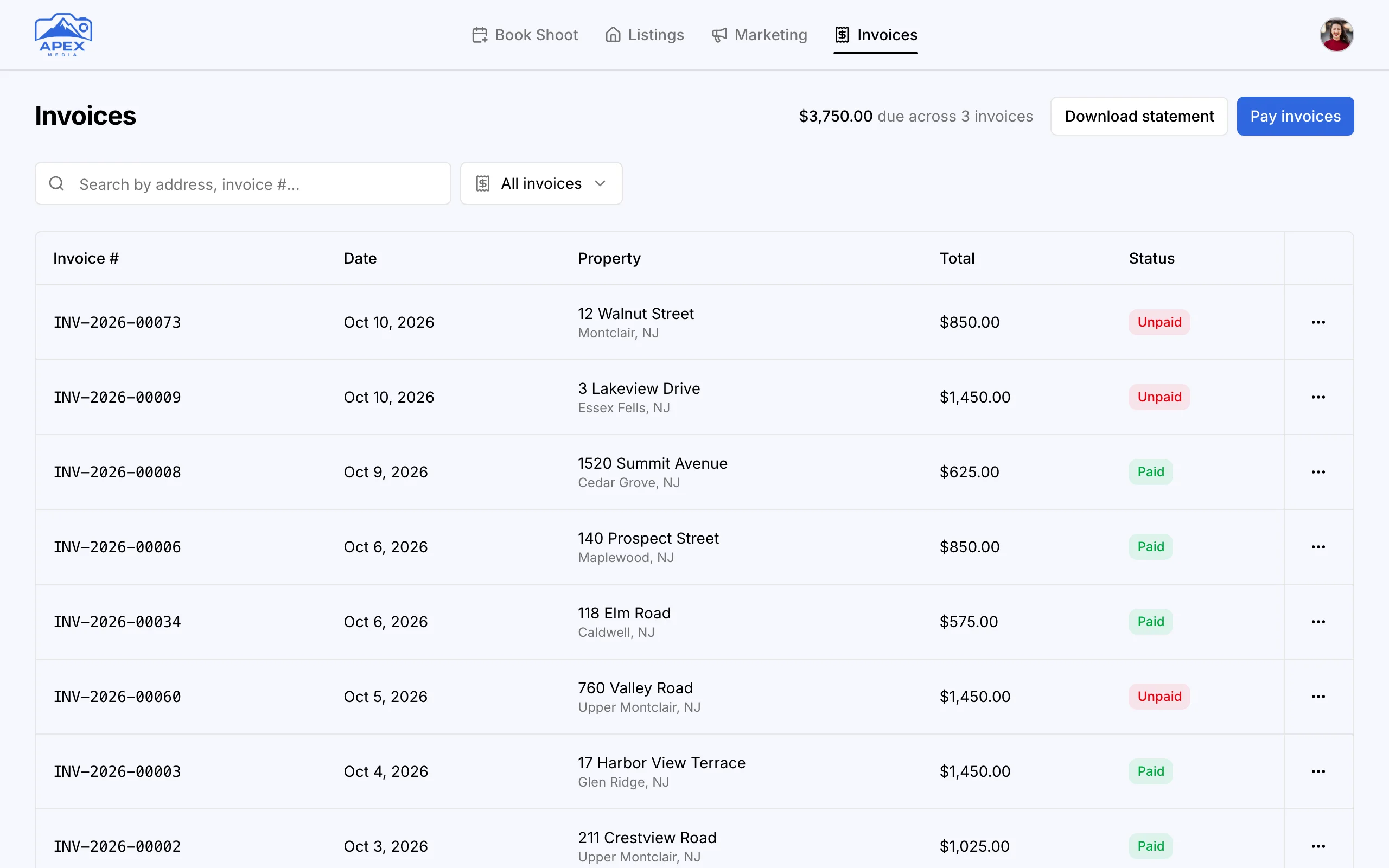Viewport: 1389px width, 868px height.
Task: Click the 118 Elm Road property
Action: click(x=624, y=613)
